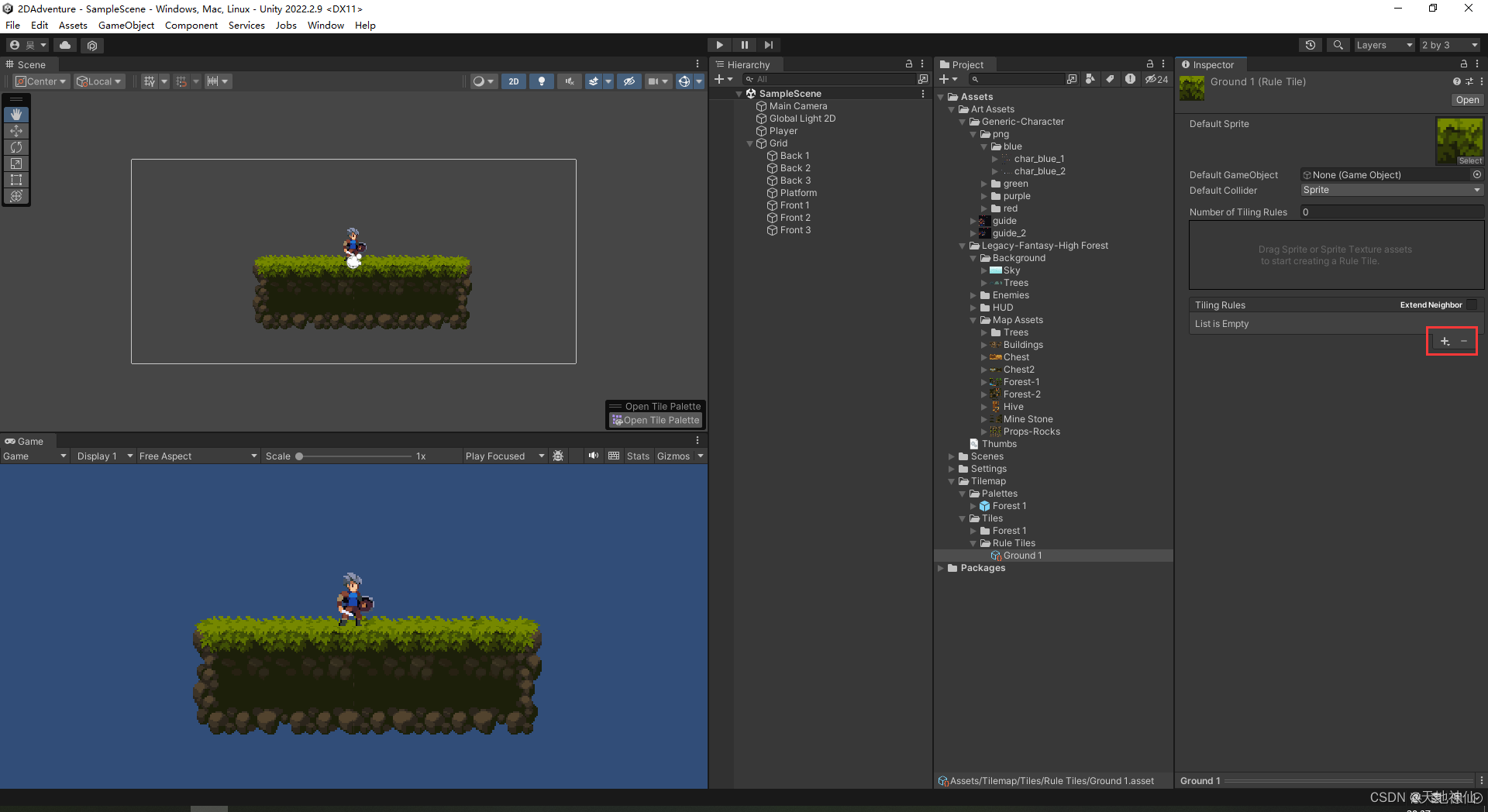Click the Hierarchy search field
The image size is (1488, 812).
click(x=829, y=79)
